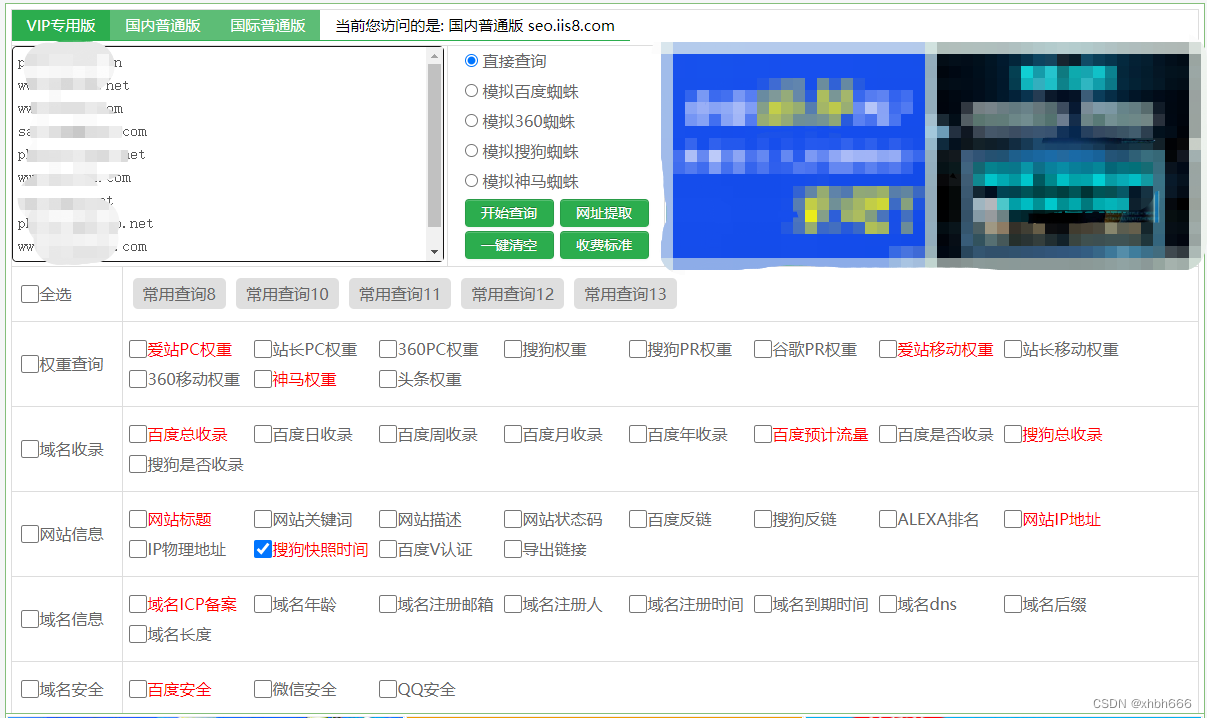Click the 网址提取 button
This screenshot has width=1207, height=718.
(x=604, y=213)
